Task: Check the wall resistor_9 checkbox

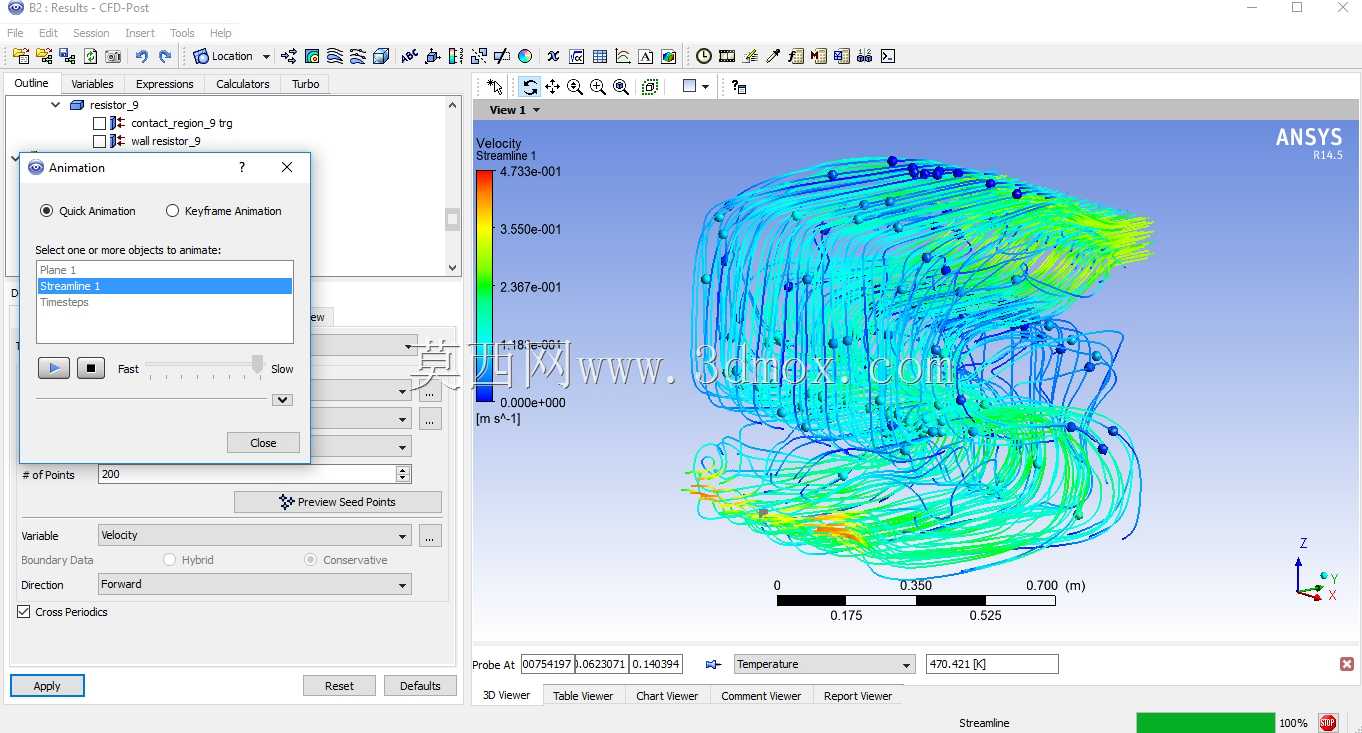Action: tap(99, 141)
